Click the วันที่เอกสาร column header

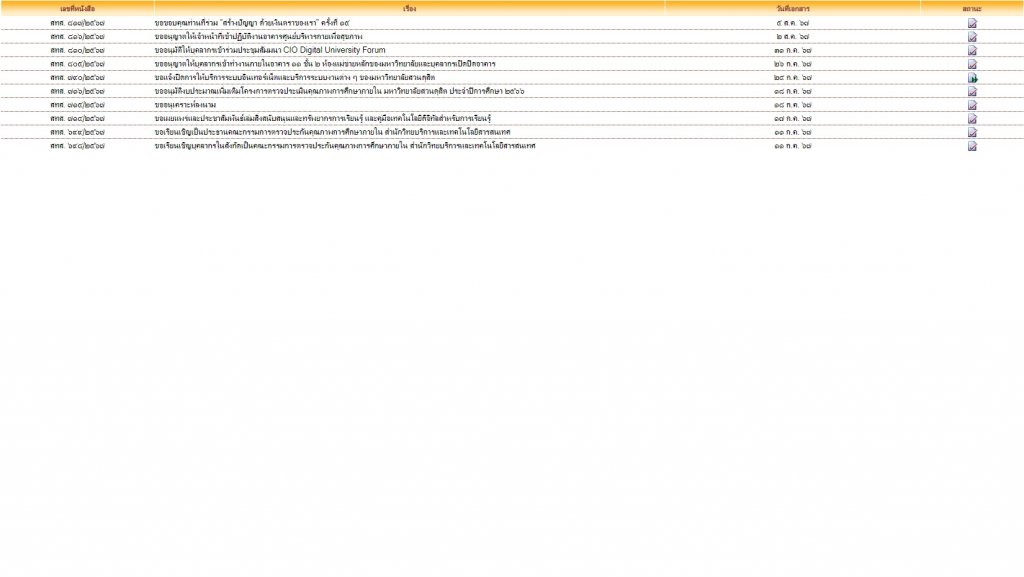792,8
